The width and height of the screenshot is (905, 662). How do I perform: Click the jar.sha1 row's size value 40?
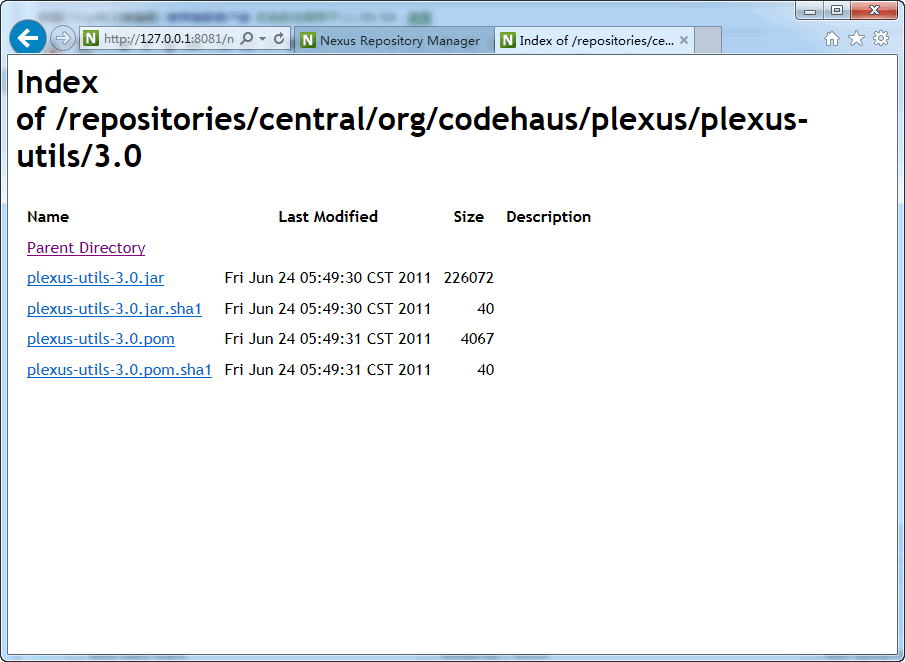point(485,309)
